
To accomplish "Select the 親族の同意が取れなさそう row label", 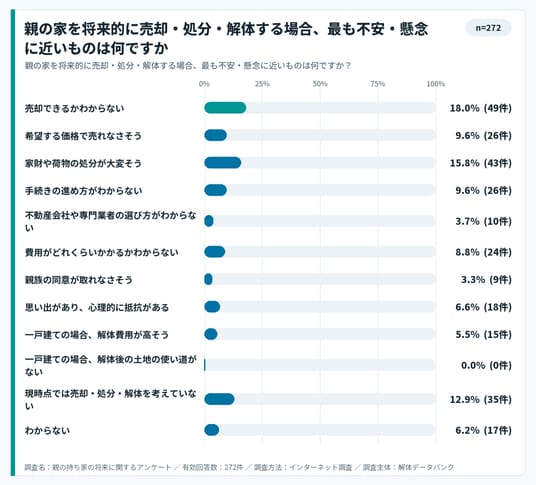I will coord(79,280).
